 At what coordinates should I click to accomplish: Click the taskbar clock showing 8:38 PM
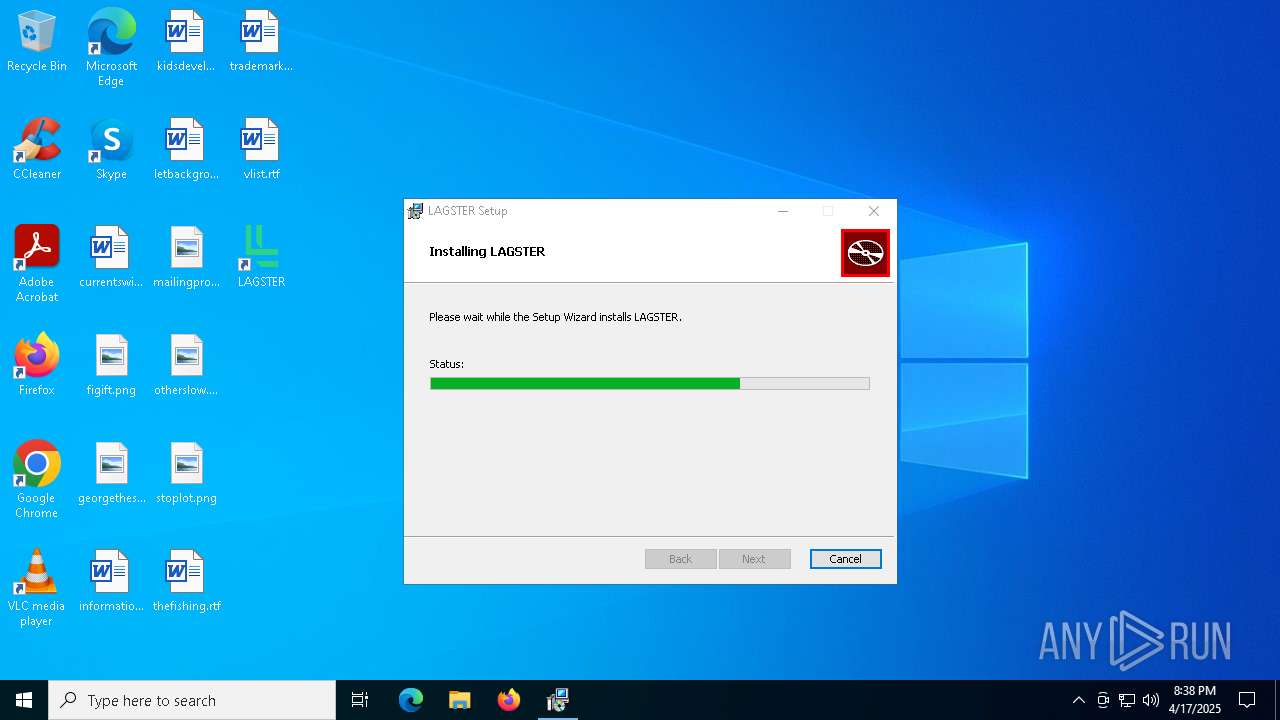1194,700
